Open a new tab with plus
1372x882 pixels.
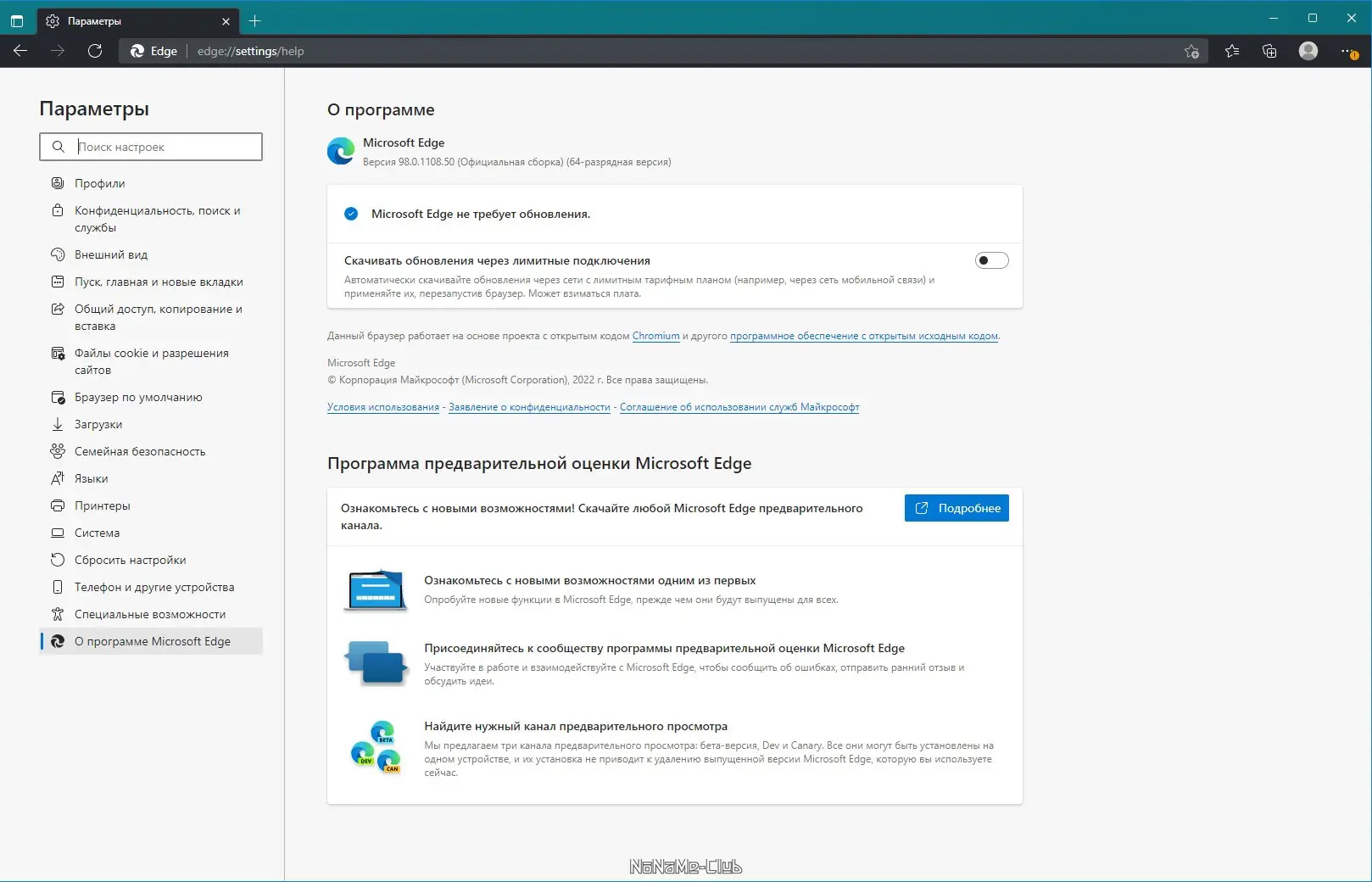[254, 20]
